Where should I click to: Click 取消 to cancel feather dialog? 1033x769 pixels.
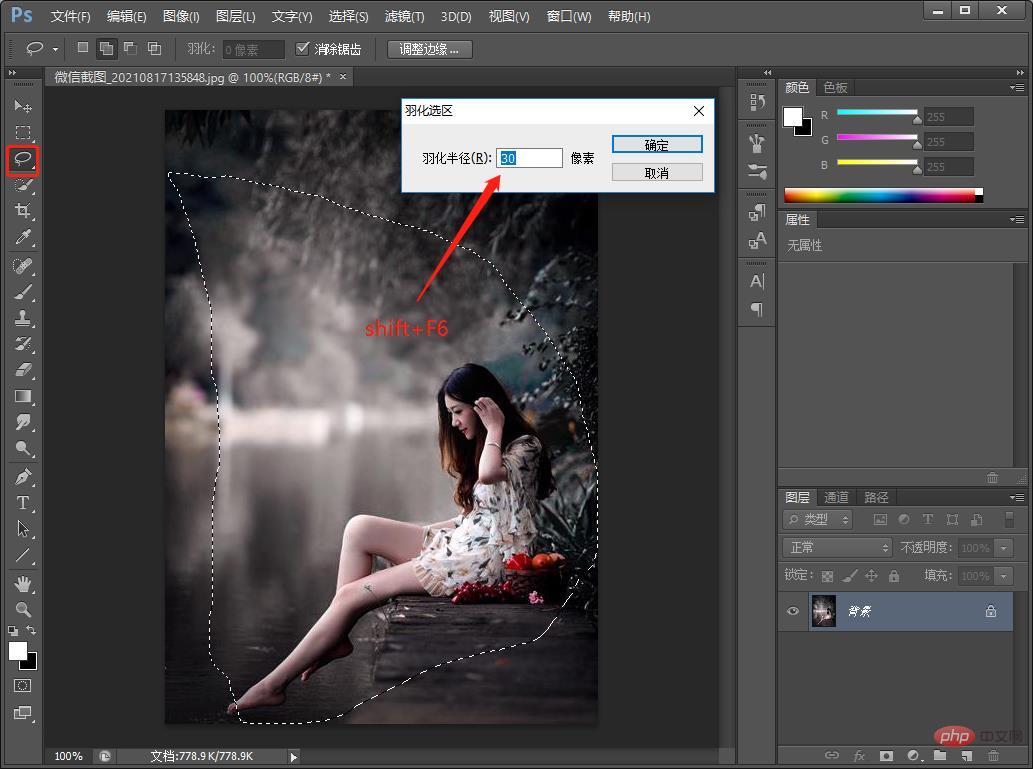pos(657,173)
